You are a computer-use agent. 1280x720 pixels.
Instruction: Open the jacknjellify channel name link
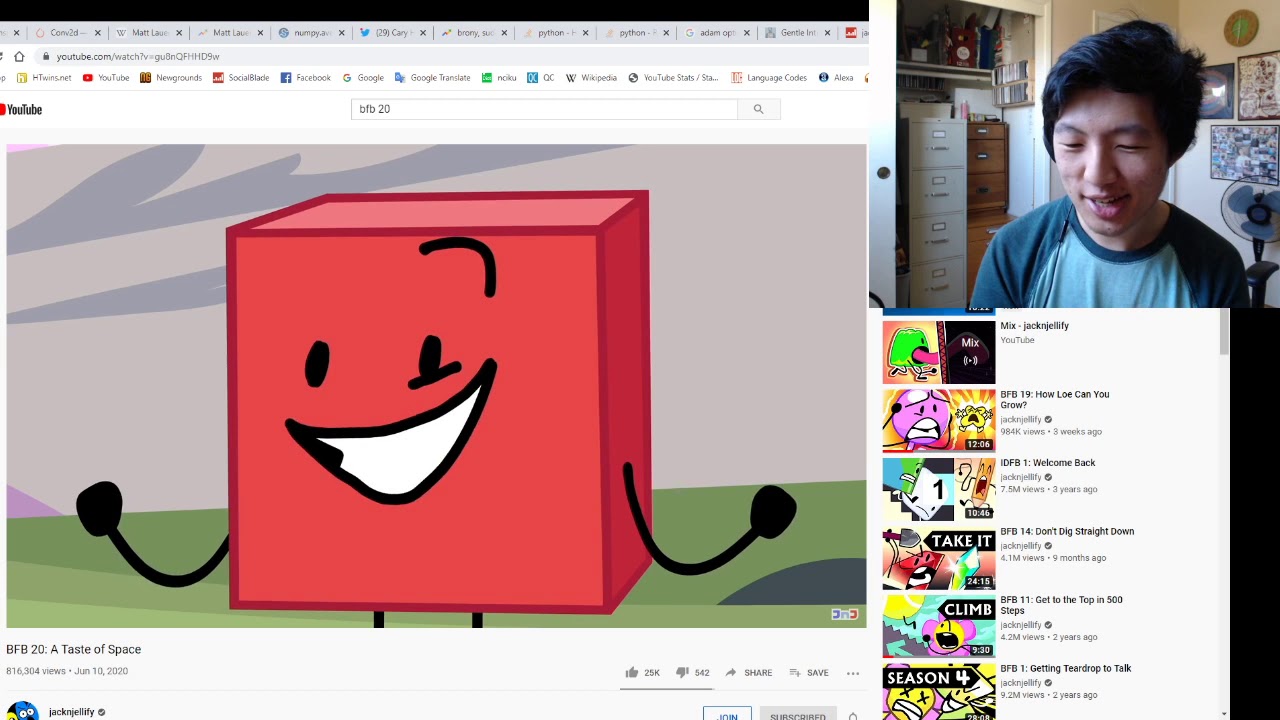coord(71,712)
